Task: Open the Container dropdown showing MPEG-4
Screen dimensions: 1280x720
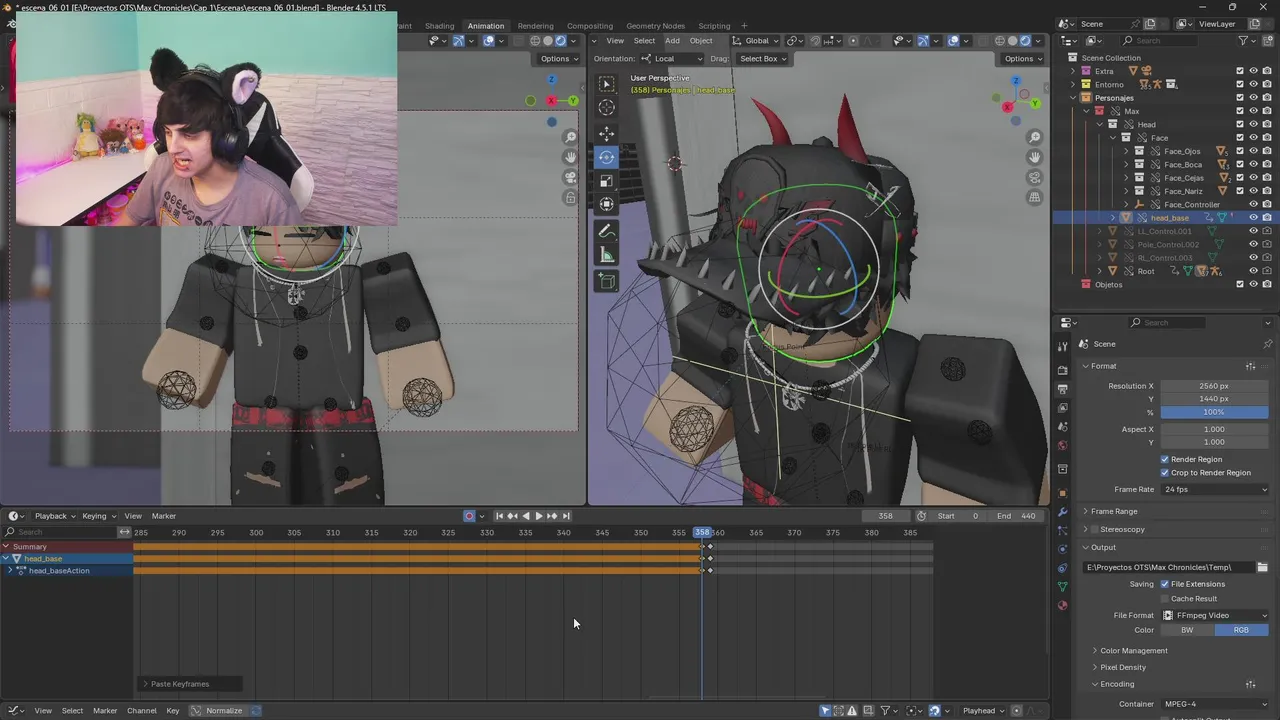Action: click(1214, 703)
